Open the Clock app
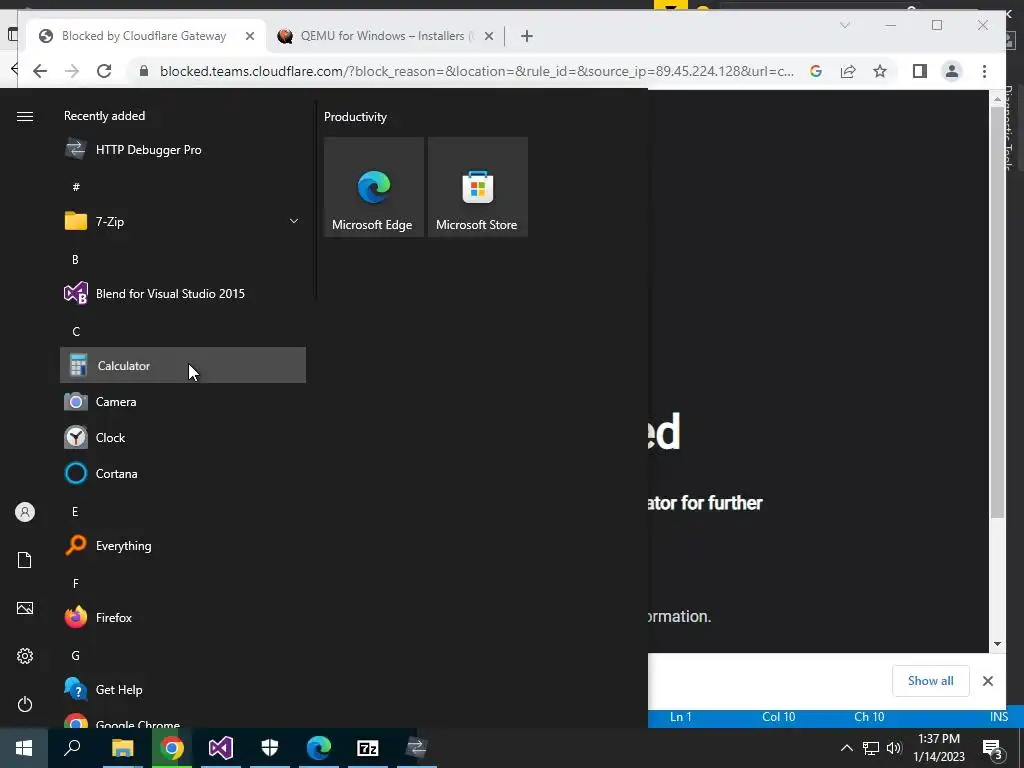This screenshot has height=768, width=1024. [x=183, y=437]
